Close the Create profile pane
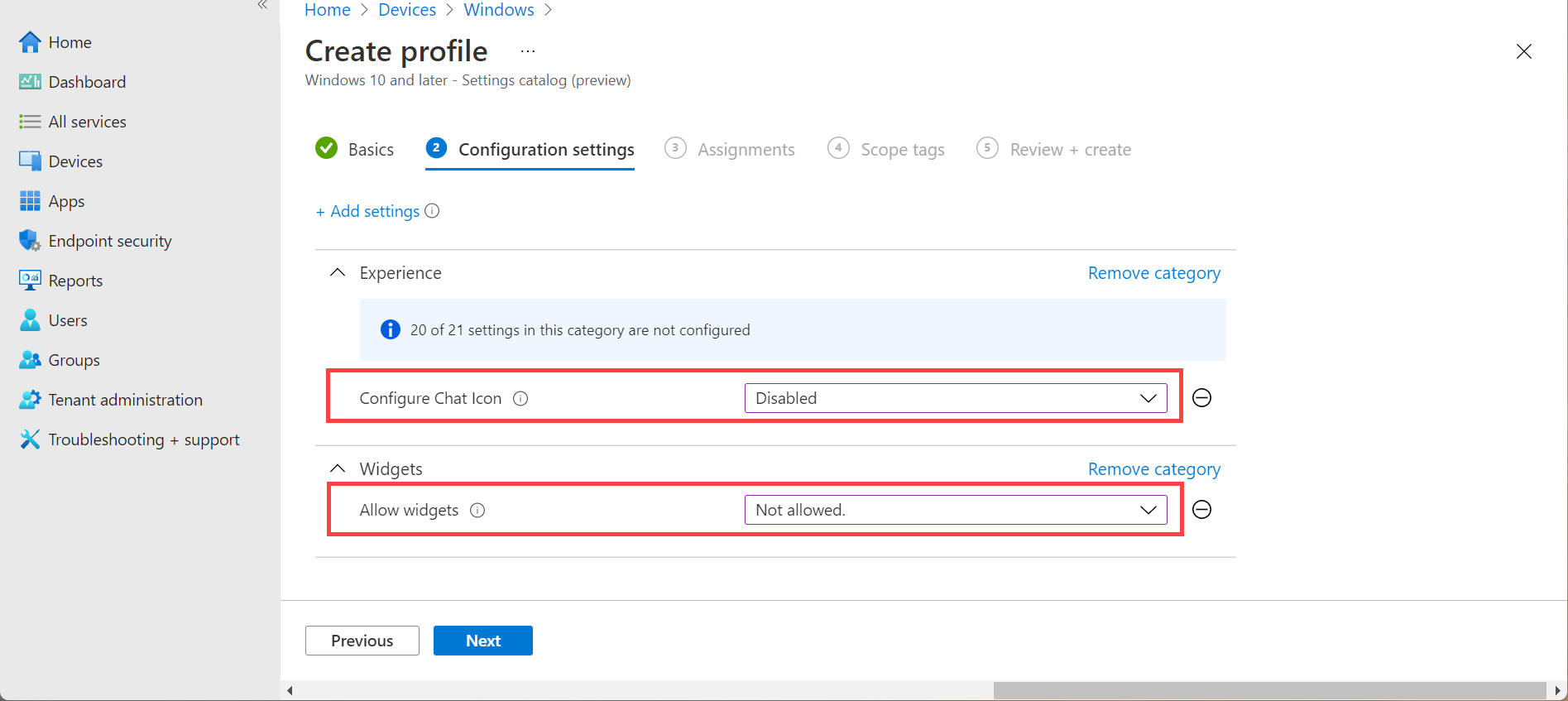This screenshot has width=1568, height=701. 1524,51
